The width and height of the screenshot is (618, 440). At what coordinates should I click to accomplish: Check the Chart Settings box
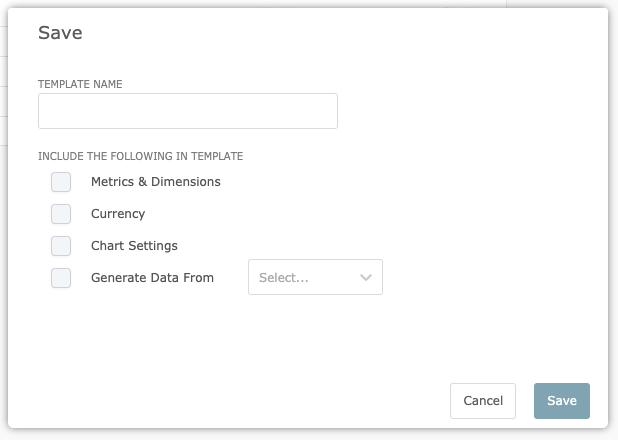coord(61,246)
